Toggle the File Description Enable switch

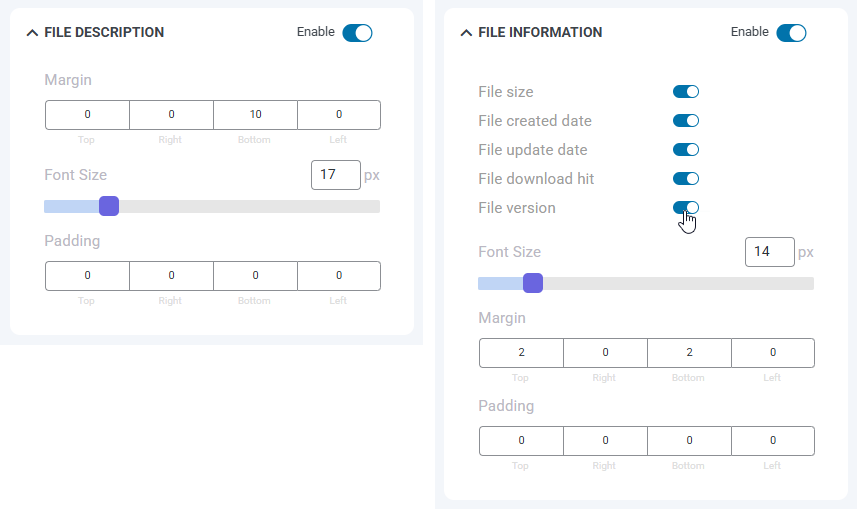[x=357, y=33]
